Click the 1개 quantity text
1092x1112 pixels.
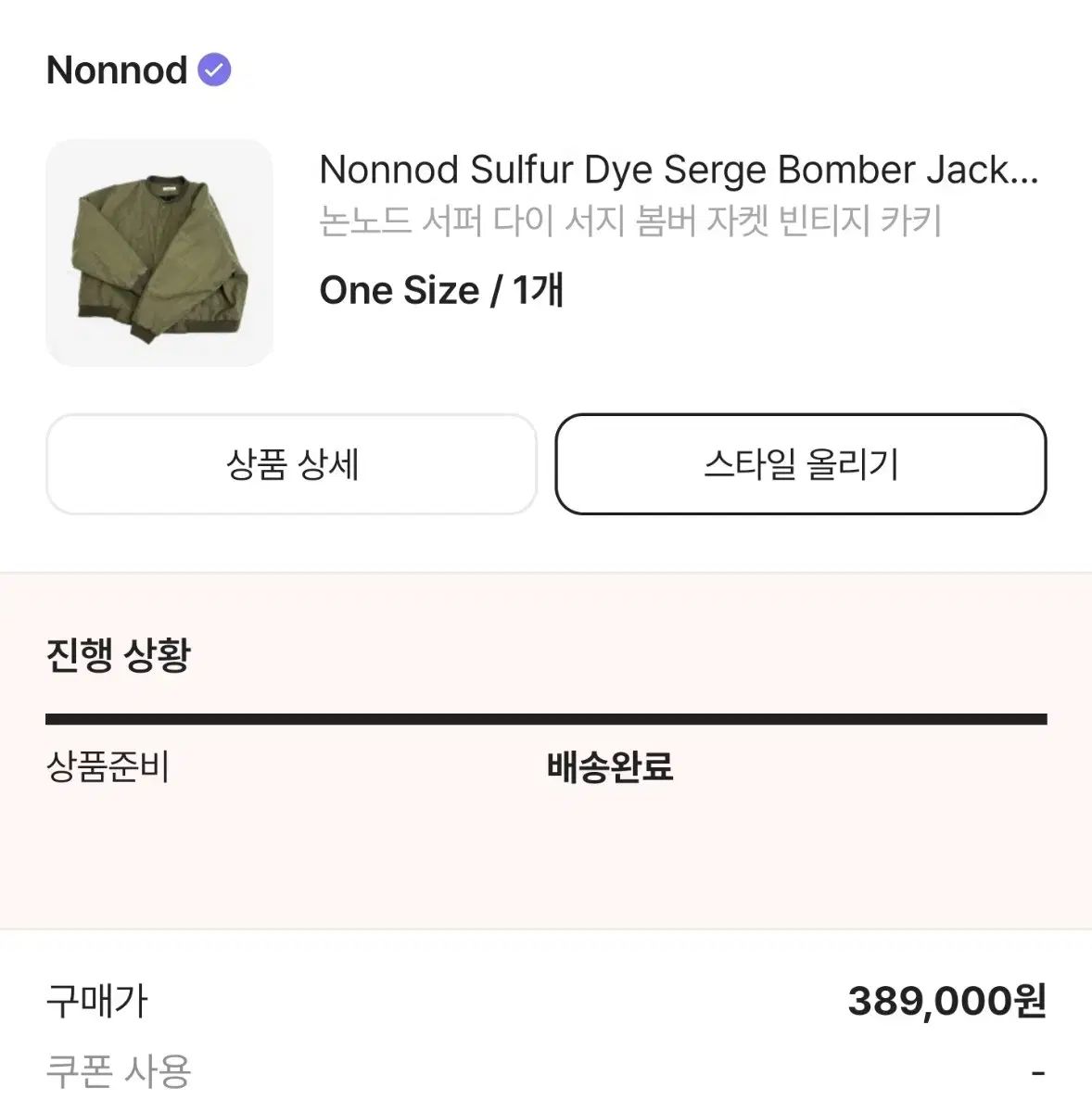539,290
